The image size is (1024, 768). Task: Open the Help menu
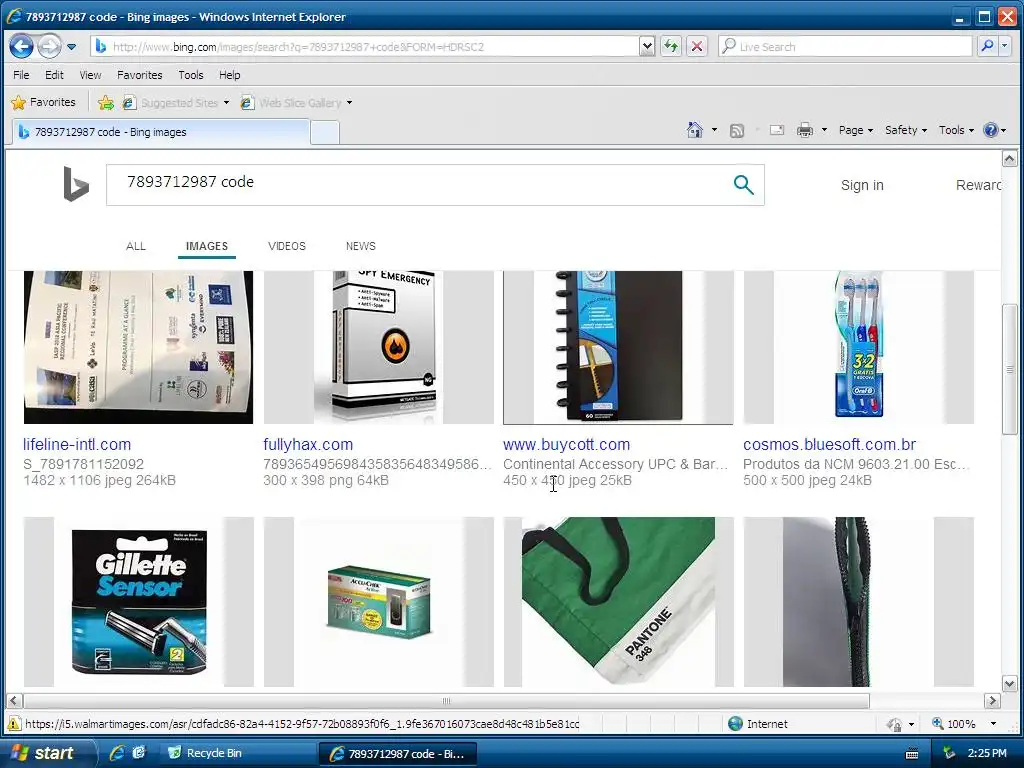(229, 75)
